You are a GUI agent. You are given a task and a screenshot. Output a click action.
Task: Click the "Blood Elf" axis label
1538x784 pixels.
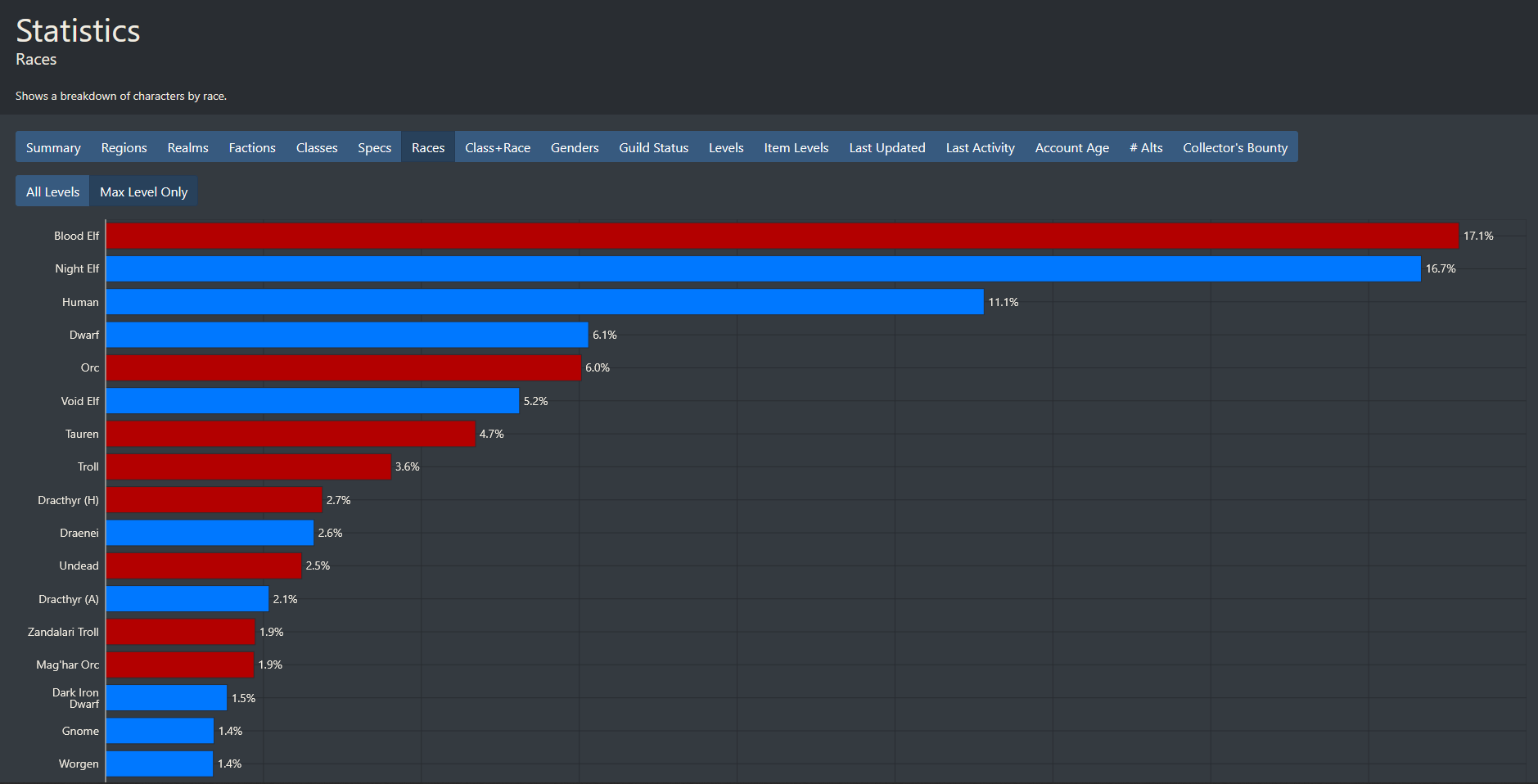pos(76,236)
